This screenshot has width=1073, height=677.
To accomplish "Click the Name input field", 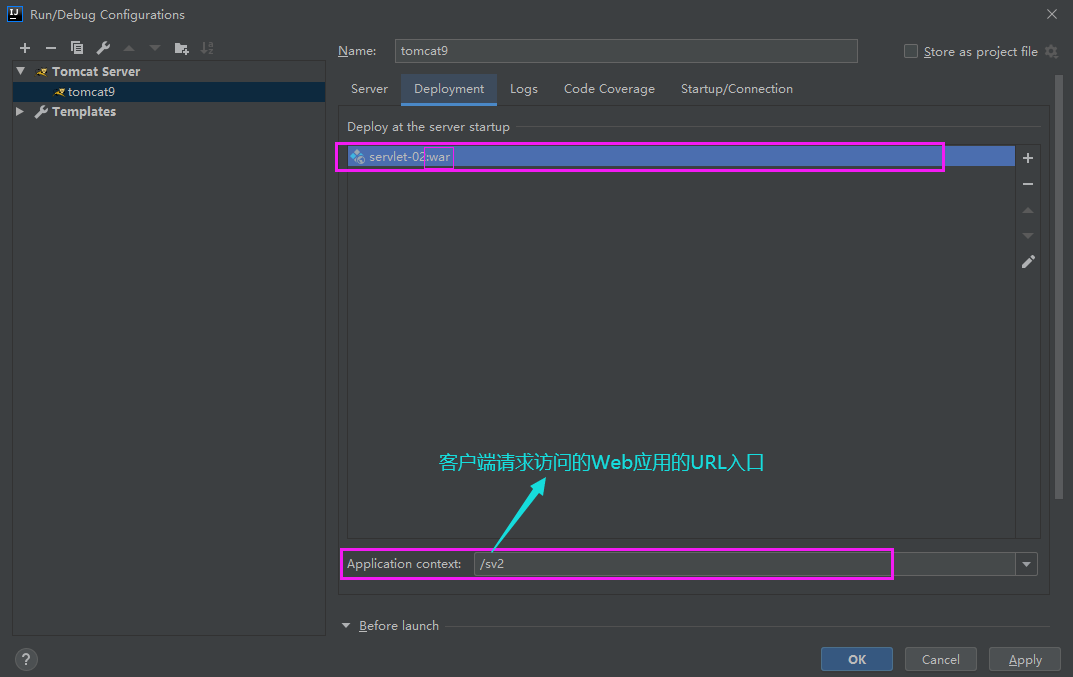I will (x=625, y=51).
